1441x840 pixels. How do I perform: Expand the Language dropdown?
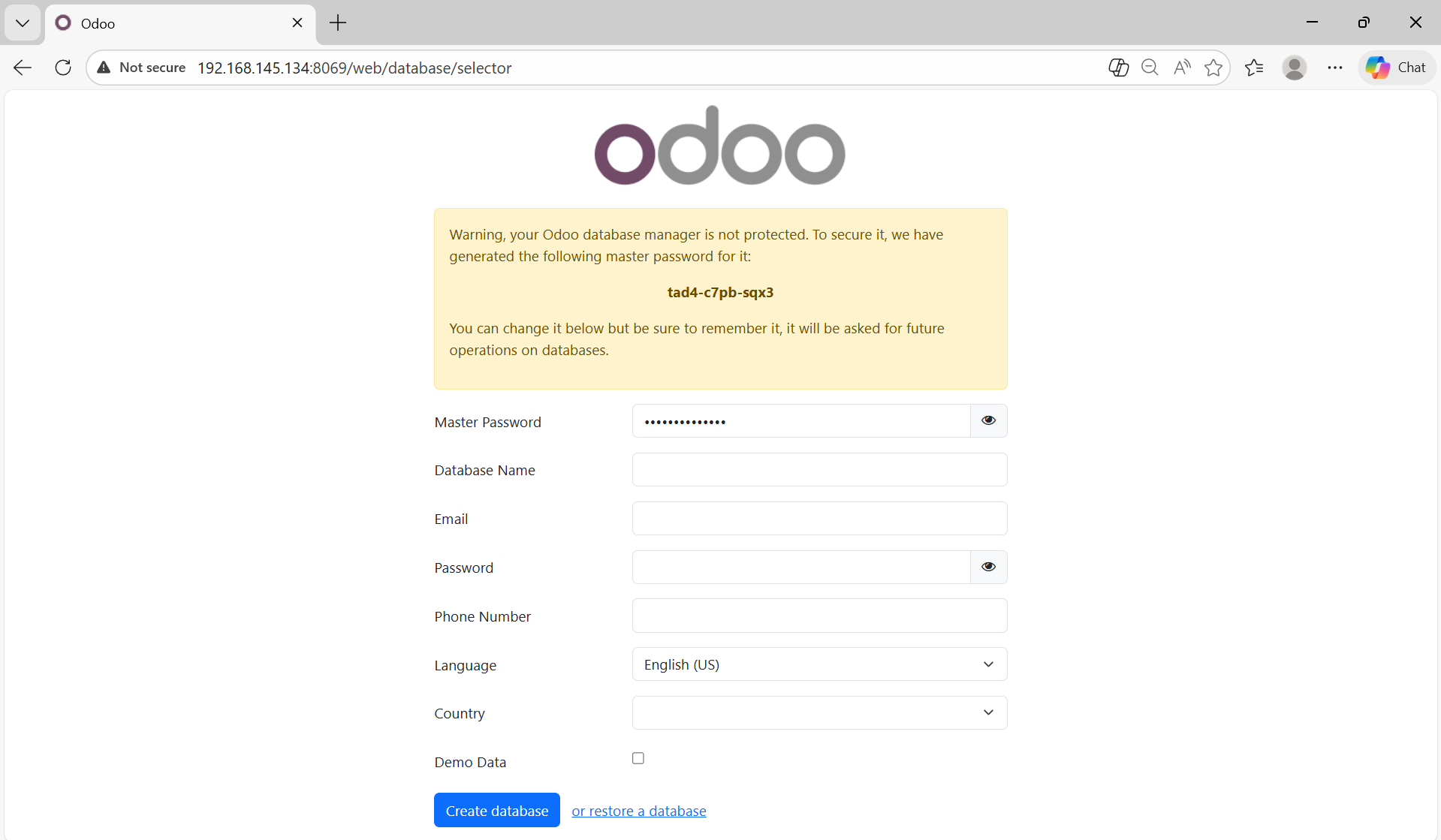click(819, 664)
